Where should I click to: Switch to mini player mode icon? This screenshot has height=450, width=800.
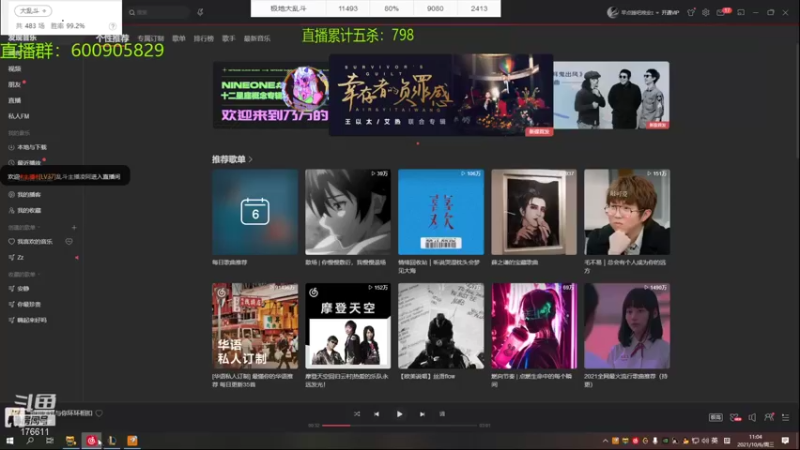(741, 12)
